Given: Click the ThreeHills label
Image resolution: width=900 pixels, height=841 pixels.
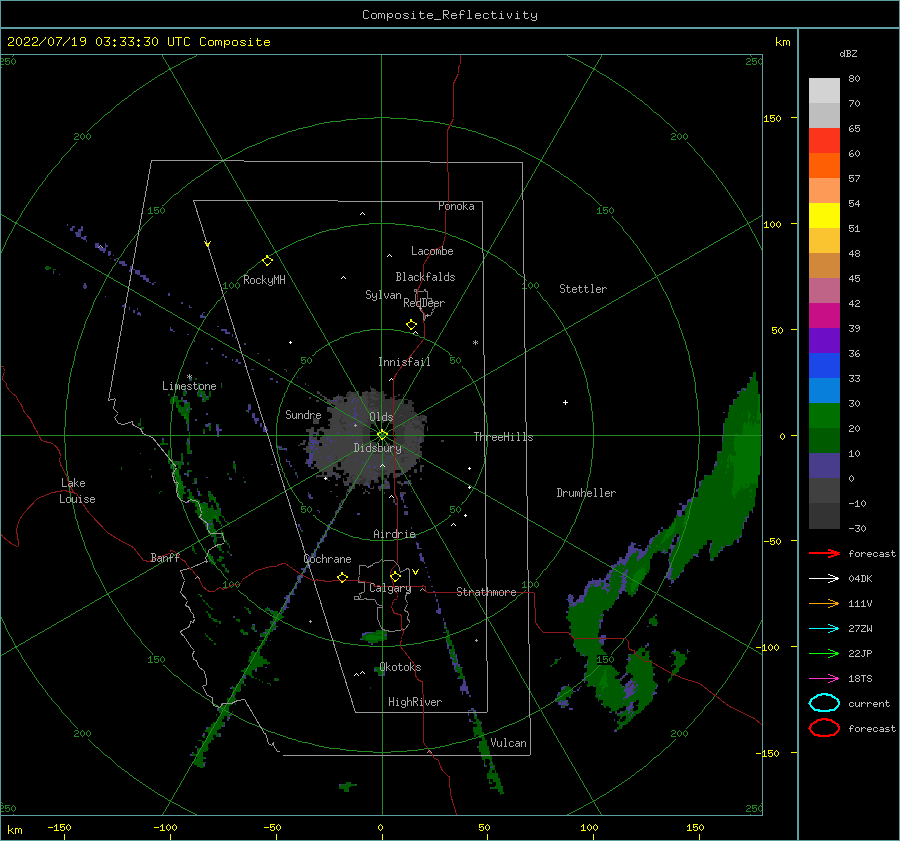Looking at the screenshot, I should [503, 437].
